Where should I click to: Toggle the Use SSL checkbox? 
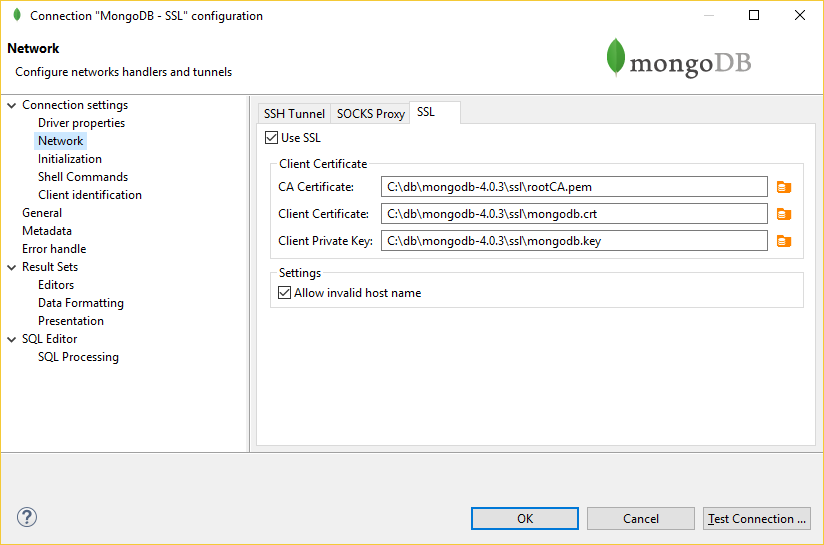[271, 138]
